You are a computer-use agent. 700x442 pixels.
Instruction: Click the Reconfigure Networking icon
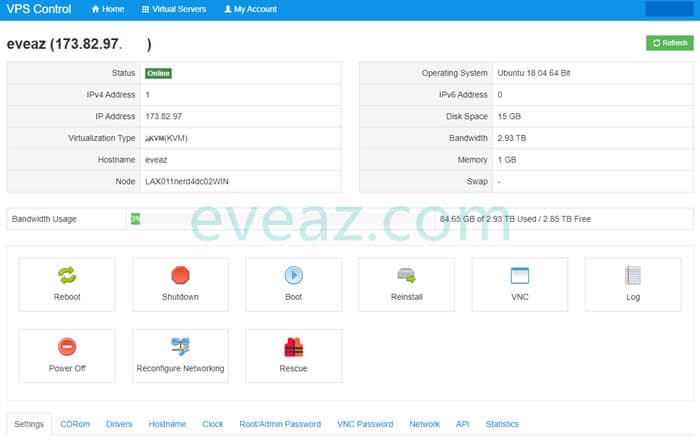(180, 346)
